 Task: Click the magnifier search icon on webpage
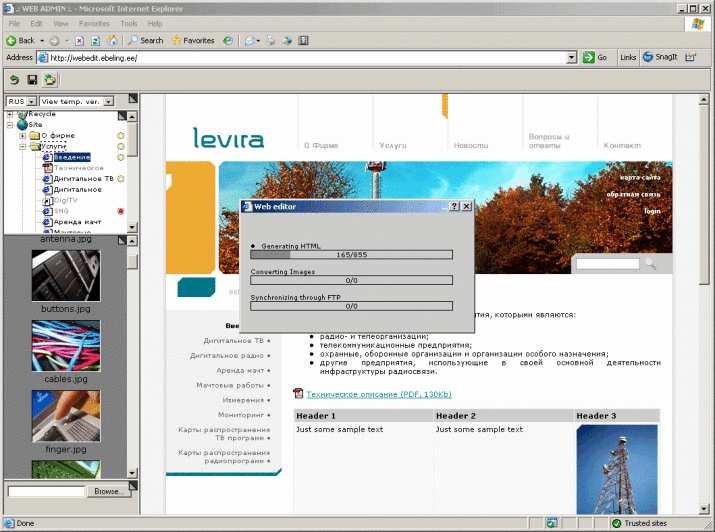coord(650,263)
